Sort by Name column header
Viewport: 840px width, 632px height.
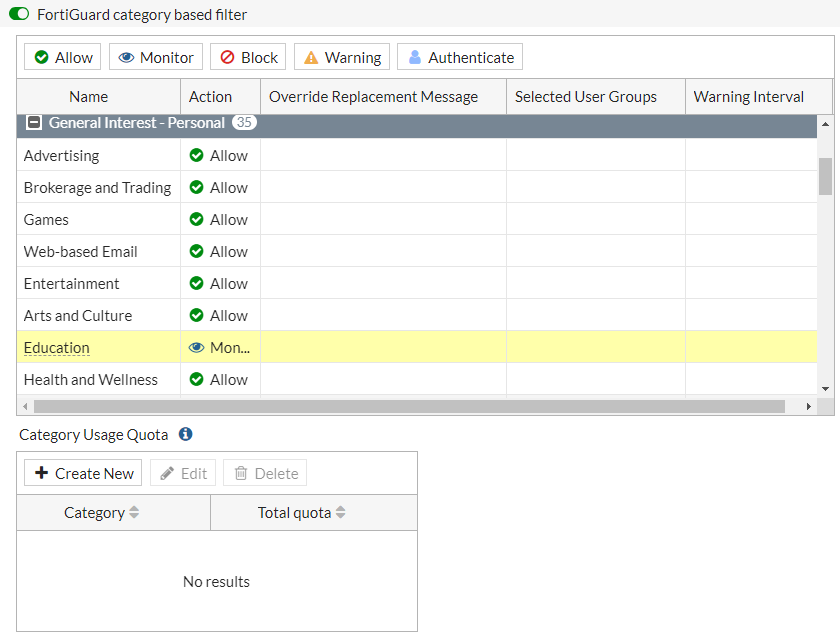pos(99,96)
